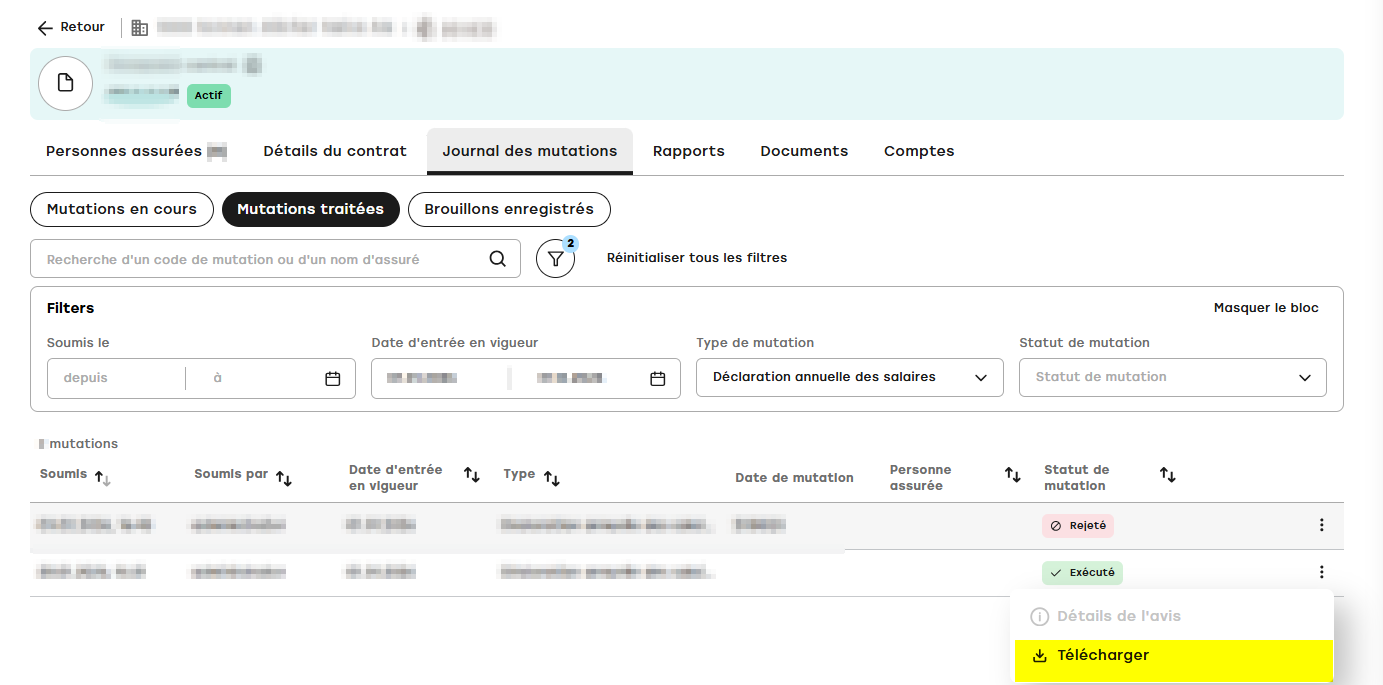The width and height of the screenshot is (1383, 685).
Task: Click the Rejeté status badge
Action: pyautogui.click(x=1078, y=526)
